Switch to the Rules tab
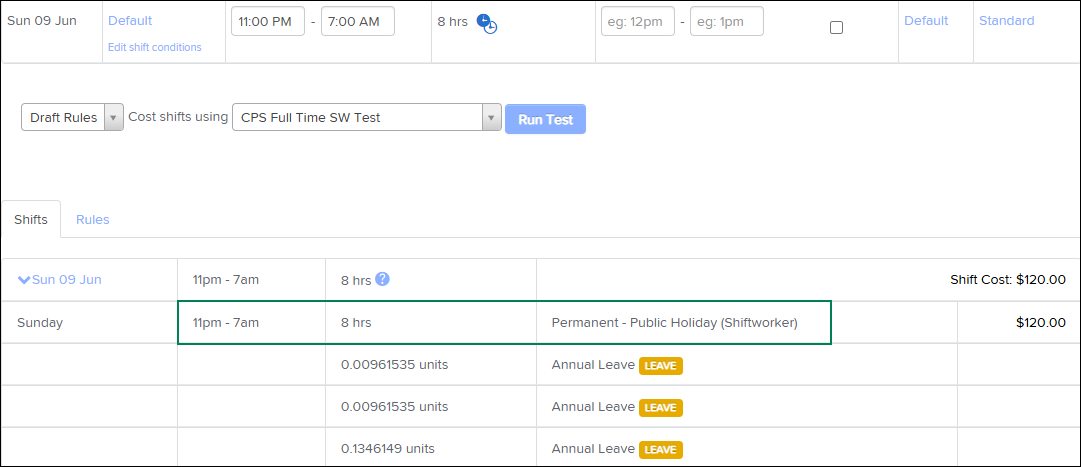 point(92,219)
